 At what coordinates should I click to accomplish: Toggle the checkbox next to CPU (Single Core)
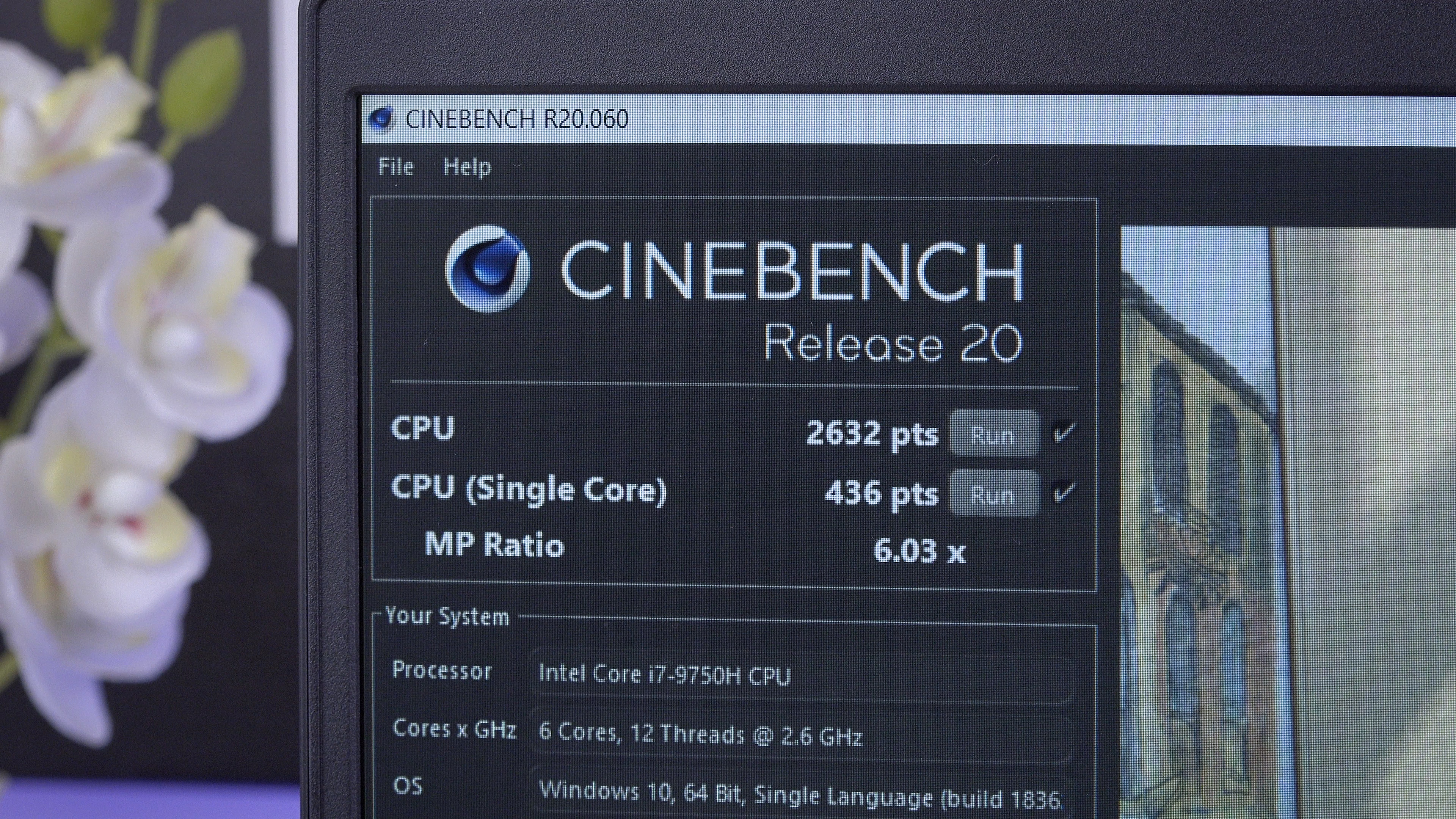pos(1064,492)
